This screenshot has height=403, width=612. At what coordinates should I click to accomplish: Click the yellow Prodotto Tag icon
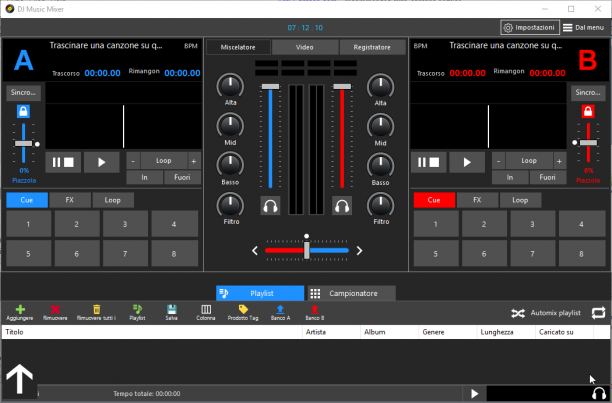click(243, 309)
